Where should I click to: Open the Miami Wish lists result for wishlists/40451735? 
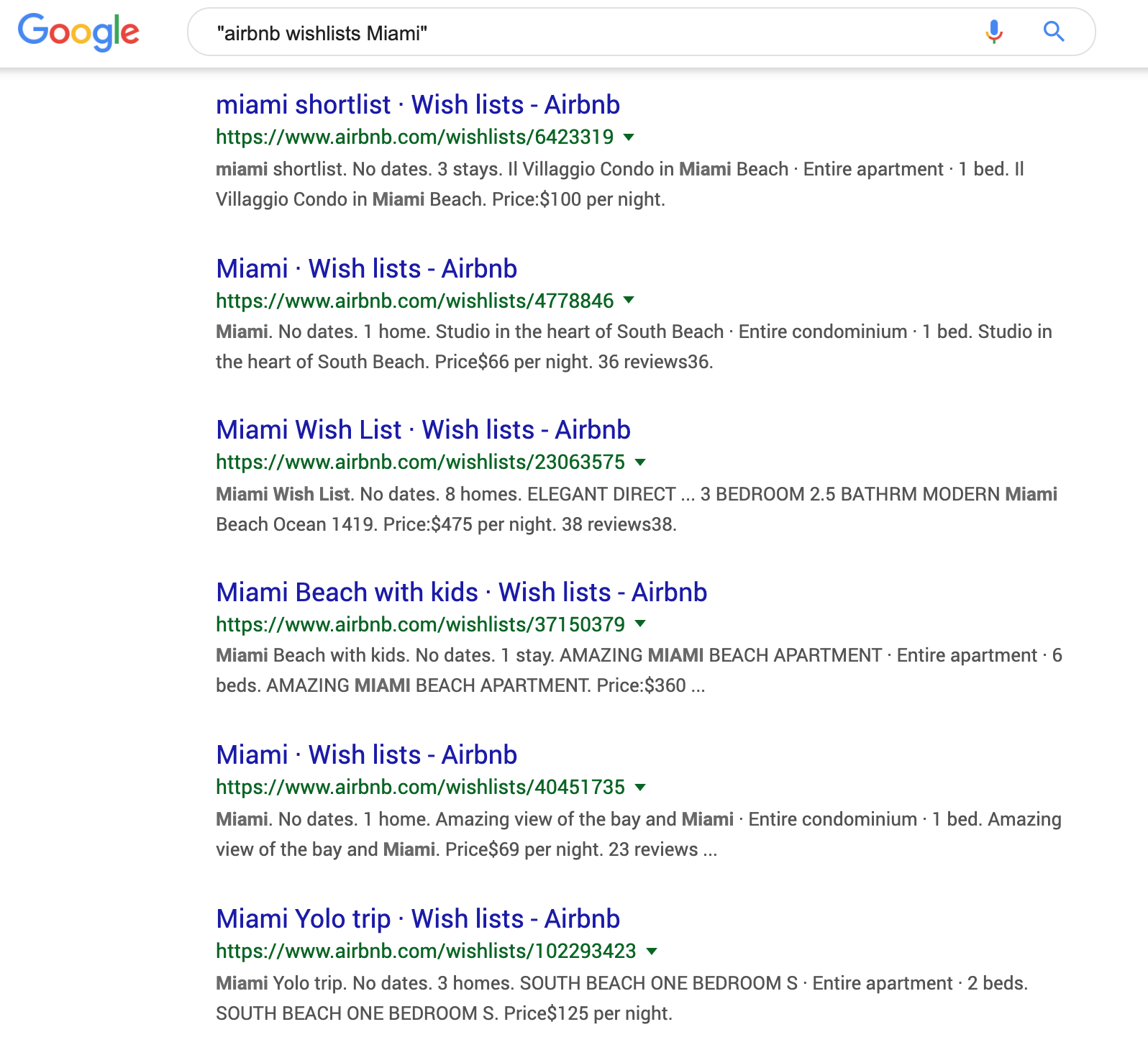click(367, 754)
